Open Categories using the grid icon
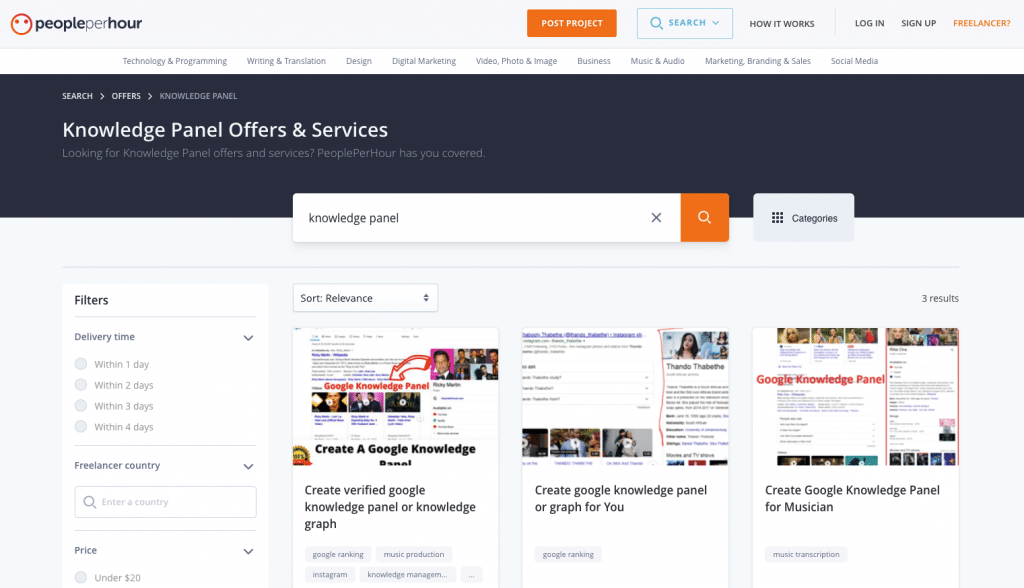The width and height of the screenshot is (1024, 588). (778, 217)
